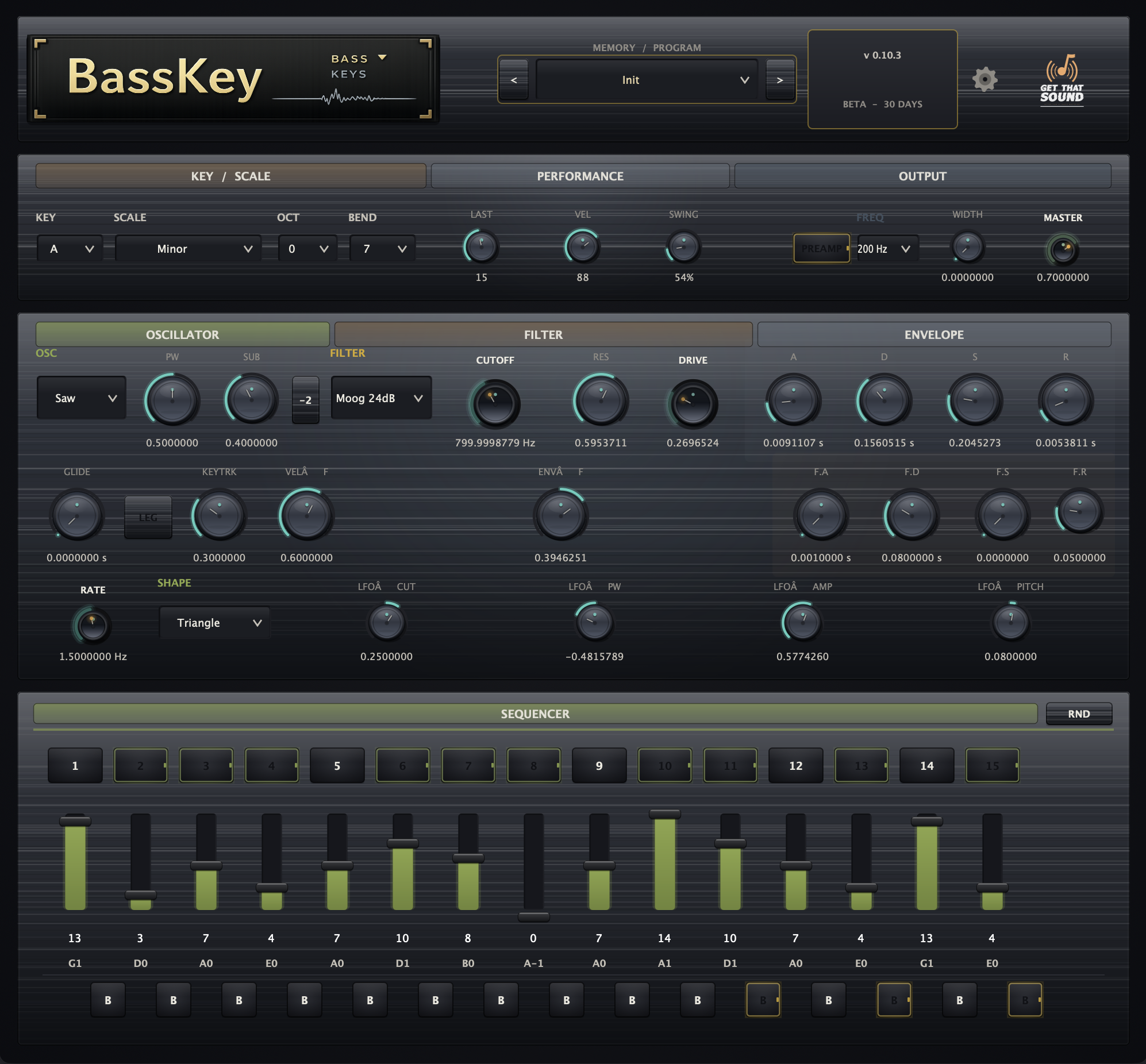Open the BASS KEYS mode selector arrow
Screen dimensions: 1146x1064
pyautogui.click(x=382, y=57)
